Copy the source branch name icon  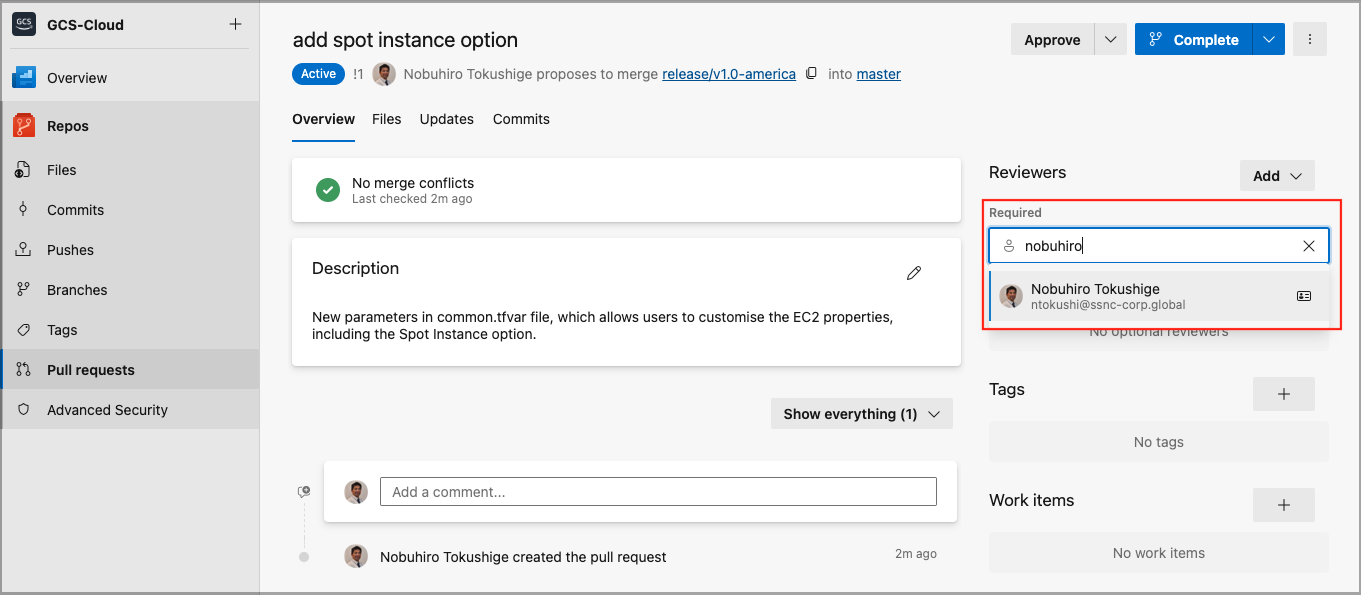(x=812, y=74)
